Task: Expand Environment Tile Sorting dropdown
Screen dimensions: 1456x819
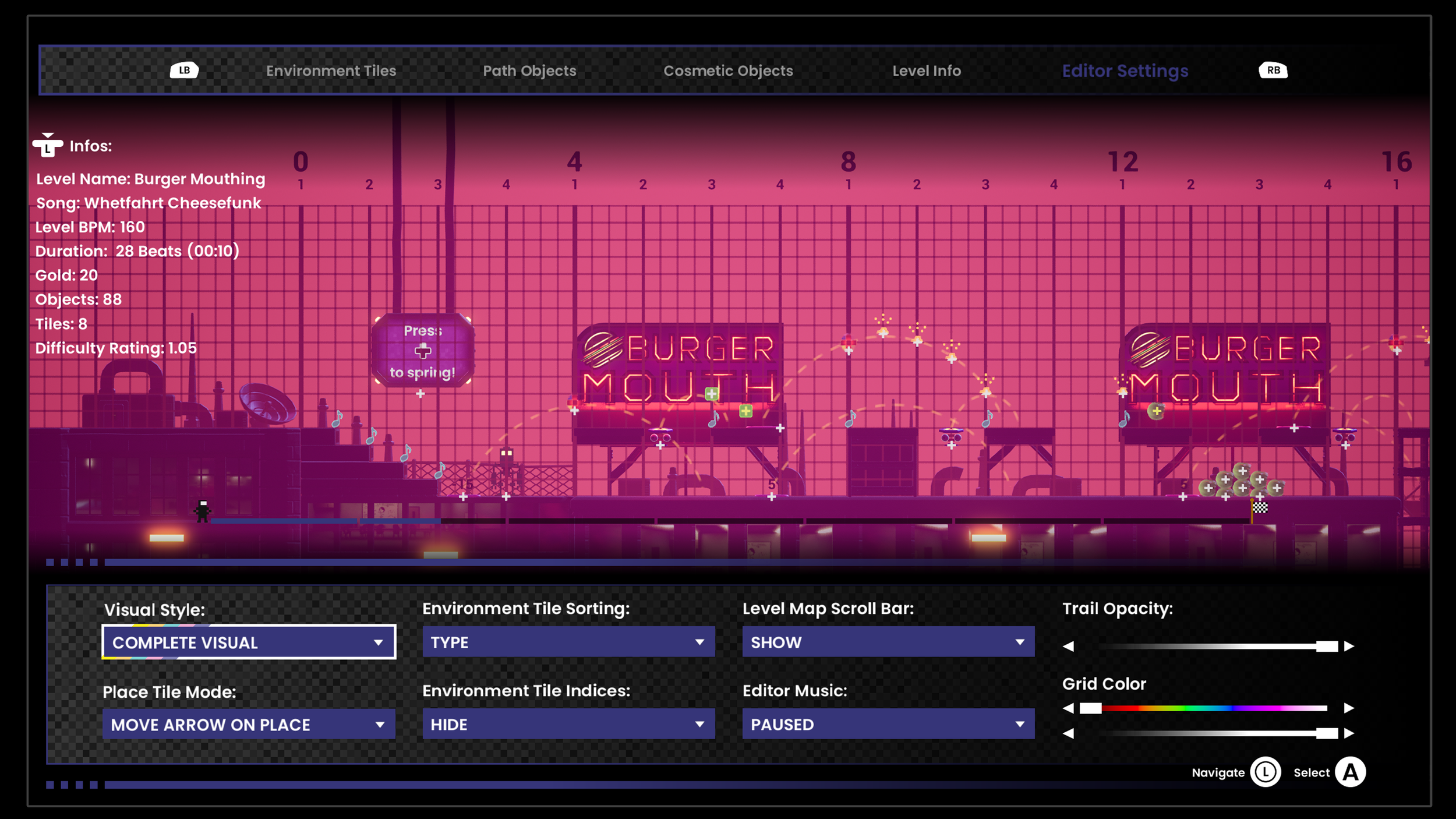Action: coord(568,642)
